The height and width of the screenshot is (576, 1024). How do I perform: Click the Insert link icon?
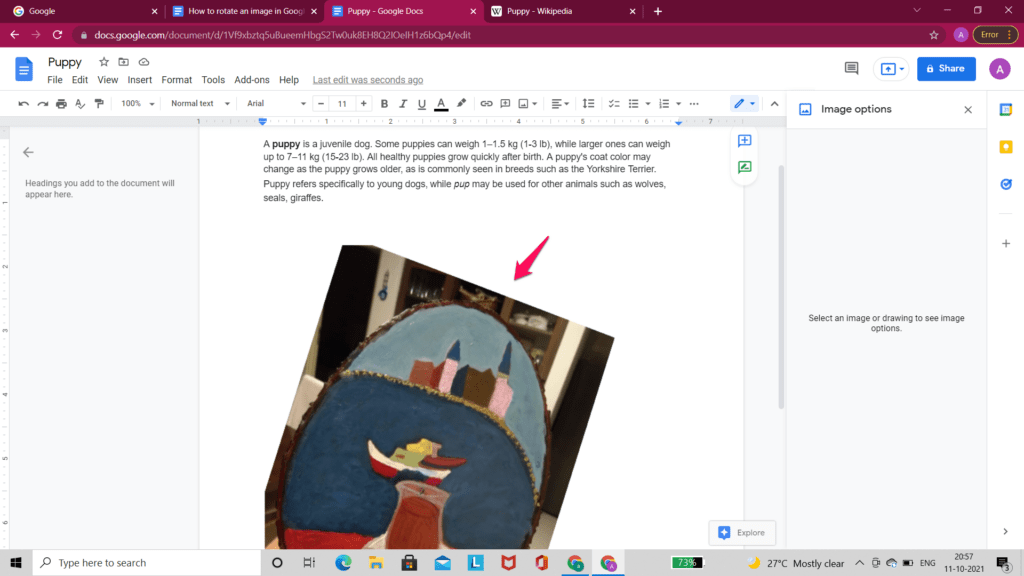[x=485, y=103]
